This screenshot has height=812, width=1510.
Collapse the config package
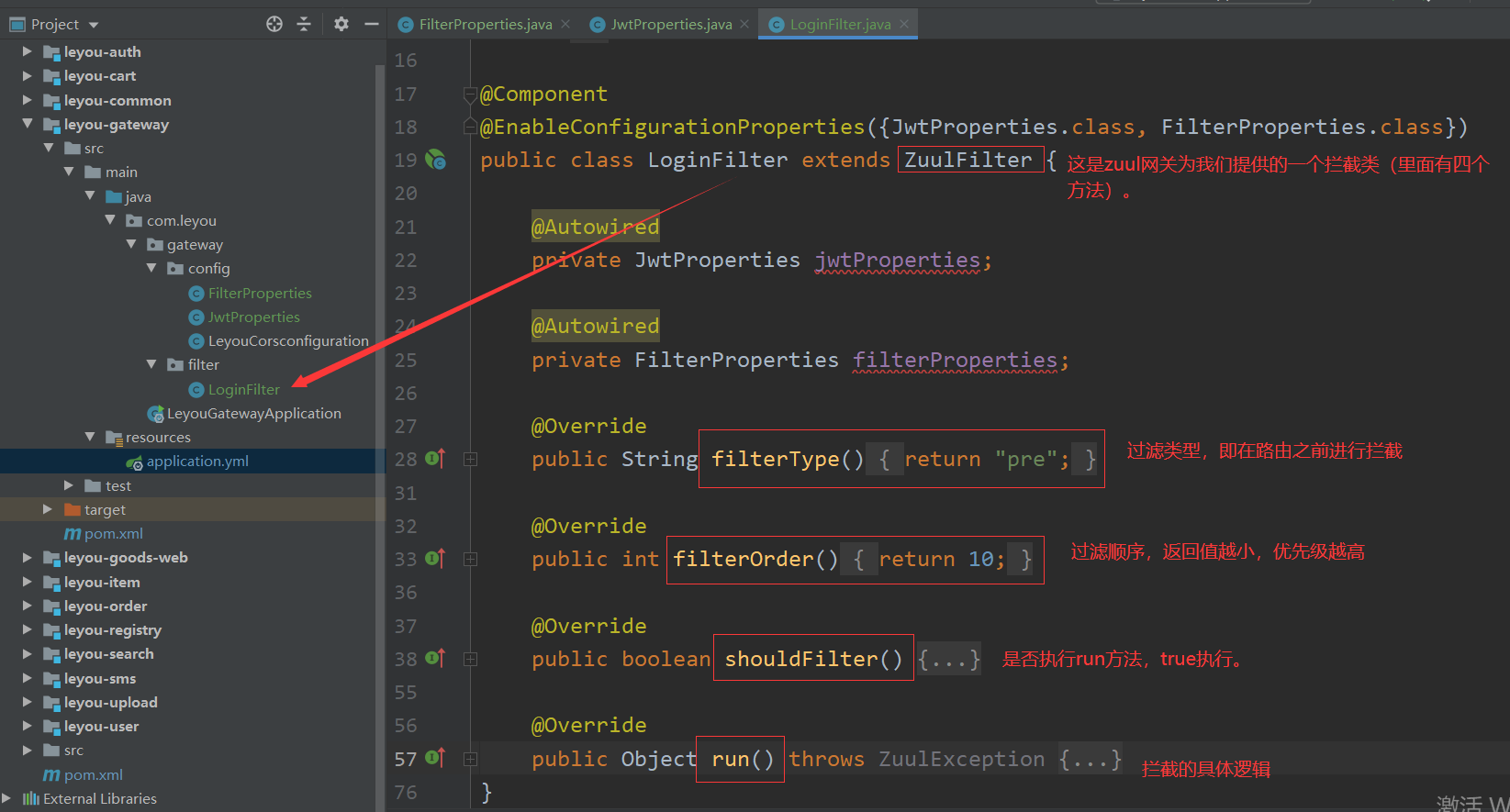151,268
